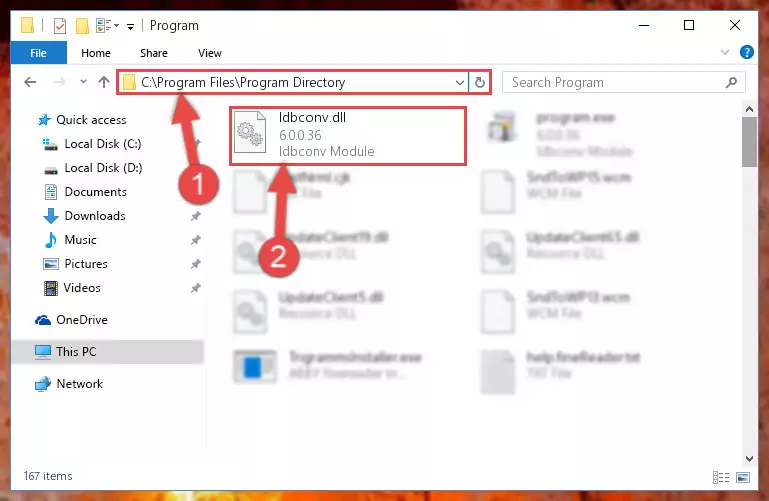The image size is (769, 501).
Task: Switch to the View tab
Action: (209, 53)
